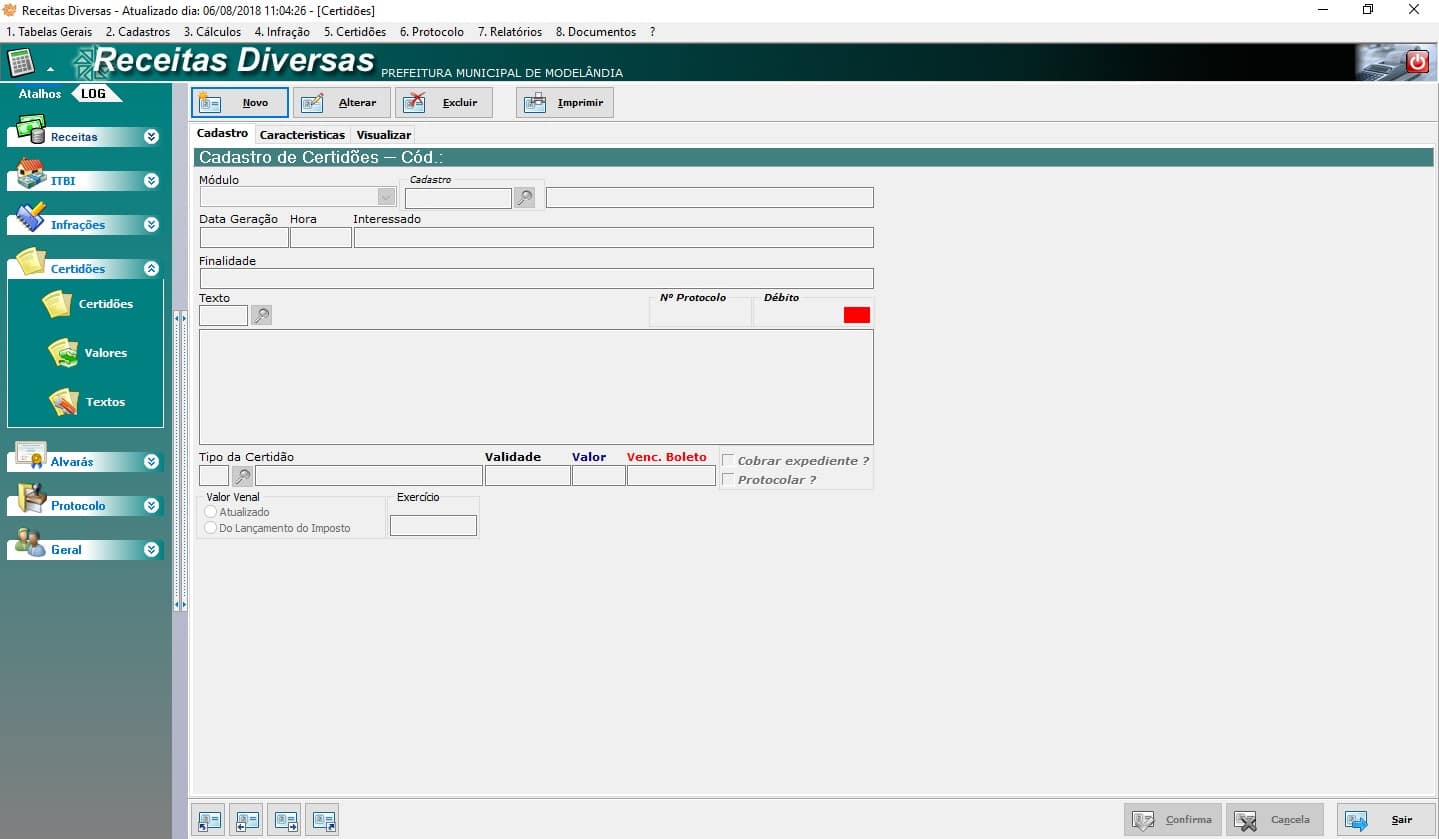Click the Tipo da Certidão lookup magnifier

point(242,476)
